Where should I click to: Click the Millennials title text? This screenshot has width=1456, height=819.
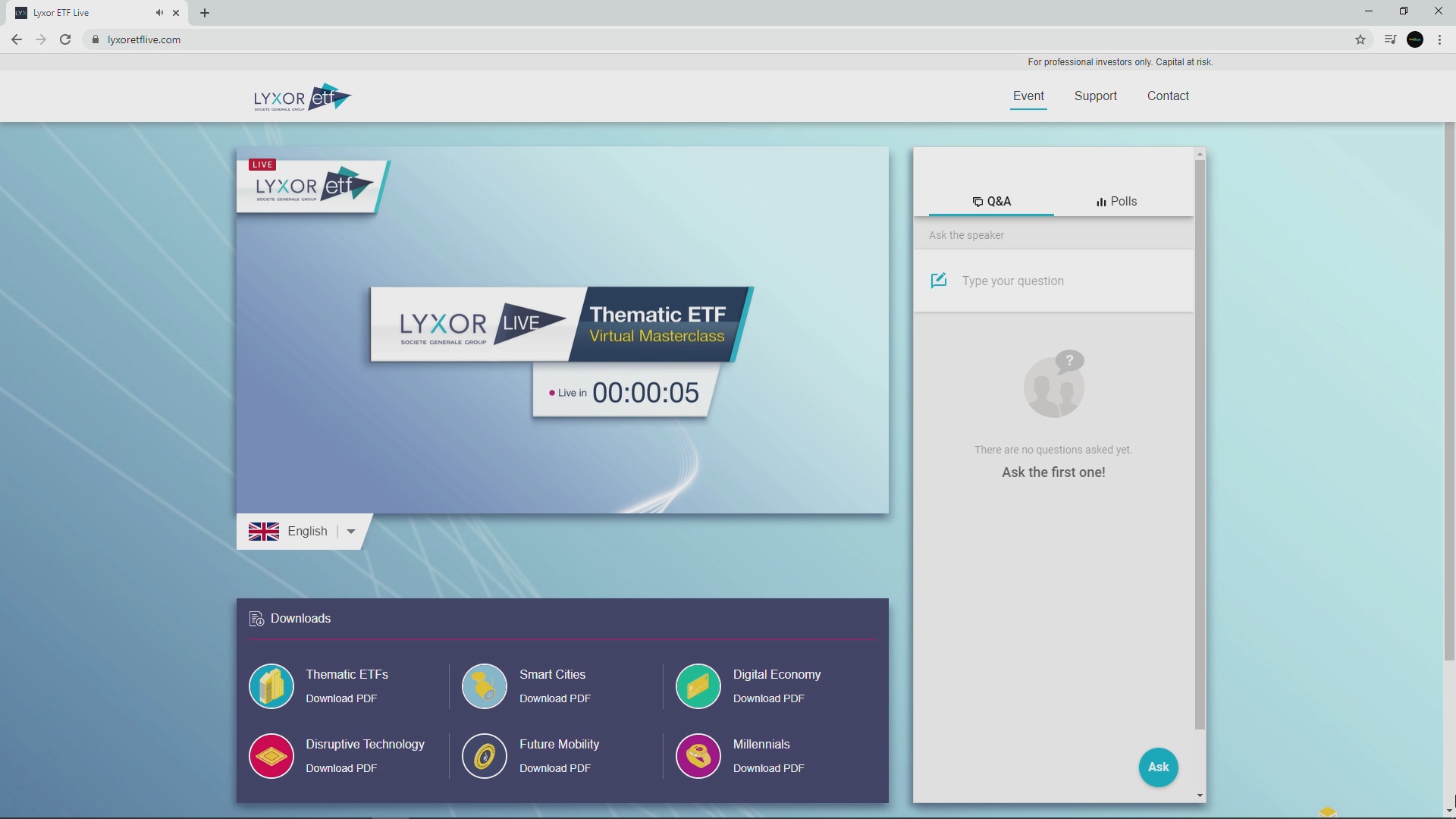coord(761,744)
